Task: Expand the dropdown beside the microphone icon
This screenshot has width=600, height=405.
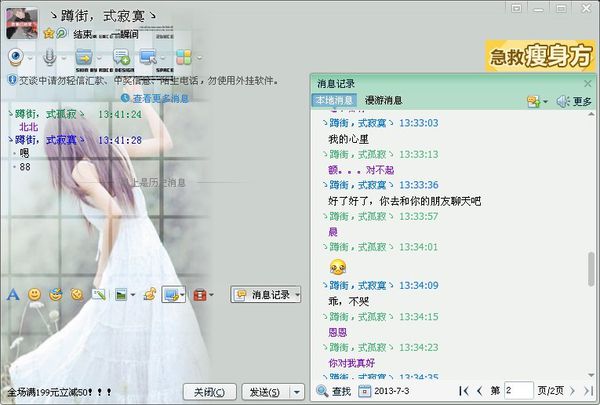Action: coord(64,59)
